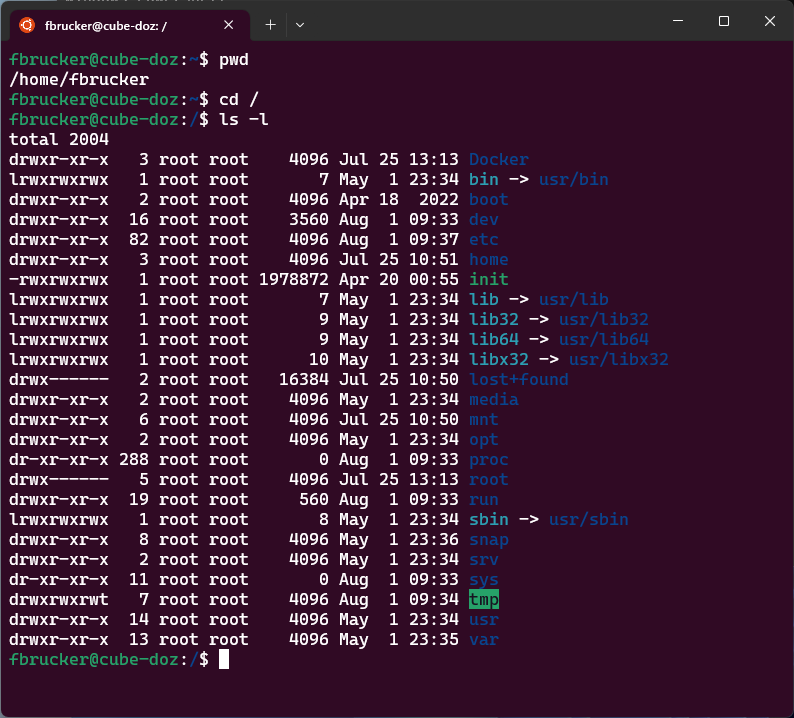Click the 09:37 time on etc row
The width and height of the screenshot is (794, 718).
coord(433,240)
